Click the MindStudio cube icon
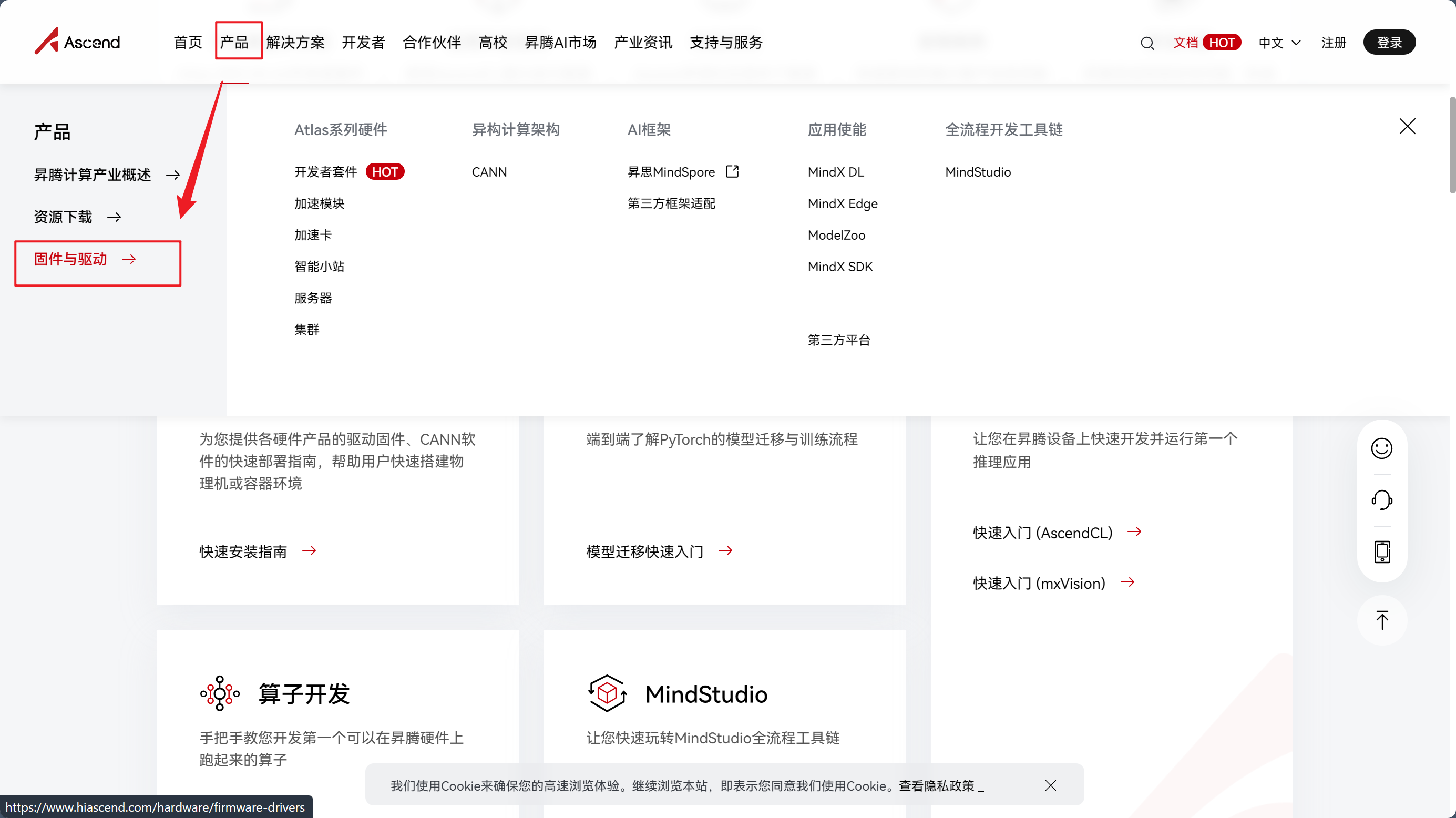This screenshot has height=818, width=1456. click(607, 693)
